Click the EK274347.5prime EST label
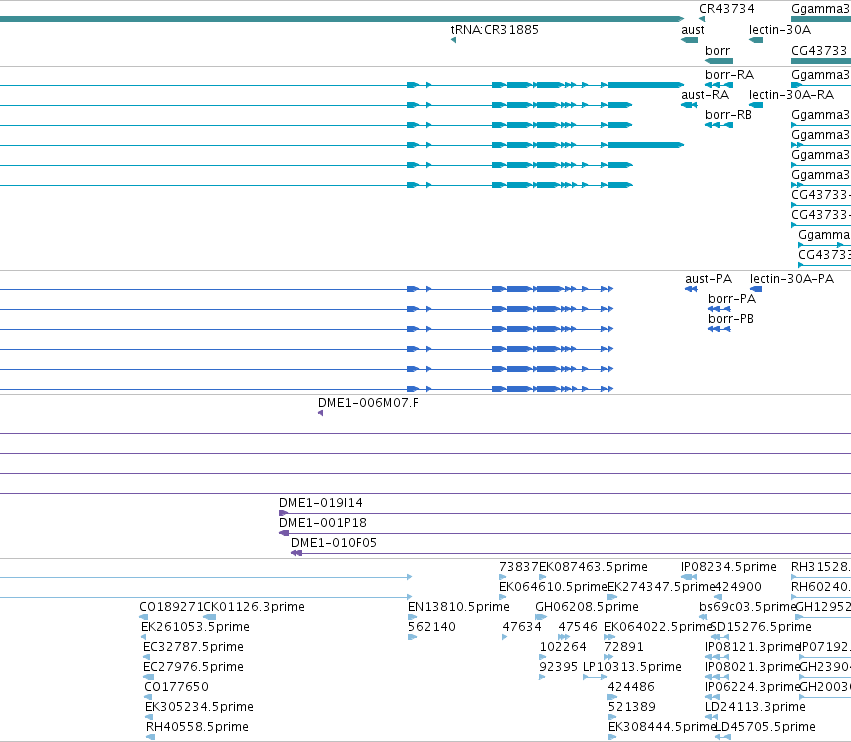This screenshot has width=851, height=742. (x=661, y=587)
